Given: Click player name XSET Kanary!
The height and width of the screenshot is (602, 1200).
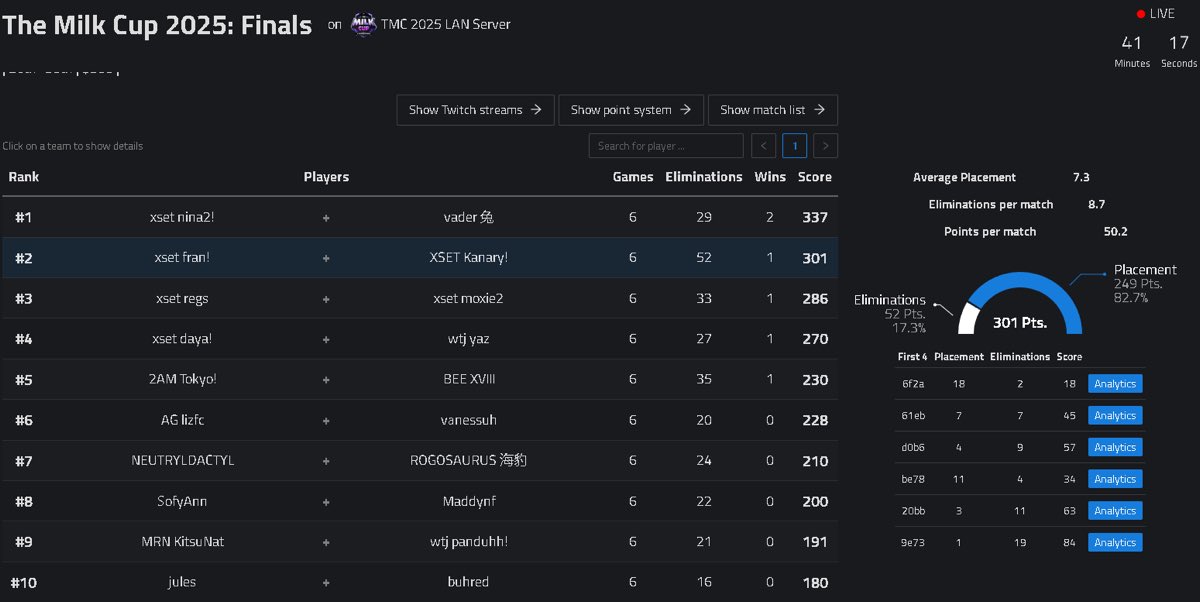Looking at the screenshot, I should (468, 258).
